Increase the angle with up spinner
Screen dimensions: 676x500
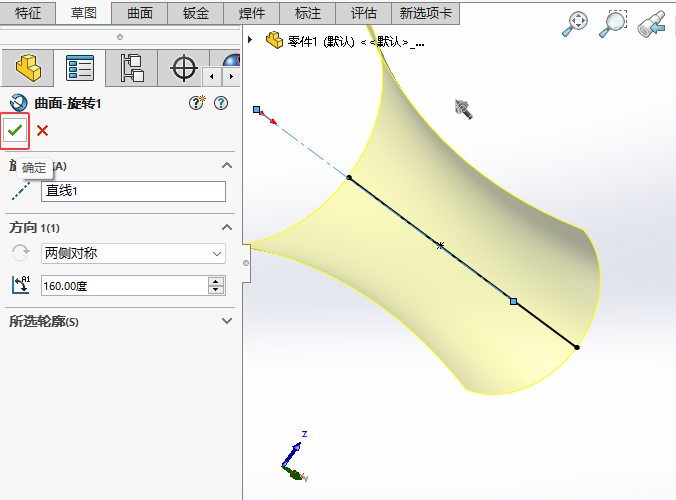click(216, 281)
